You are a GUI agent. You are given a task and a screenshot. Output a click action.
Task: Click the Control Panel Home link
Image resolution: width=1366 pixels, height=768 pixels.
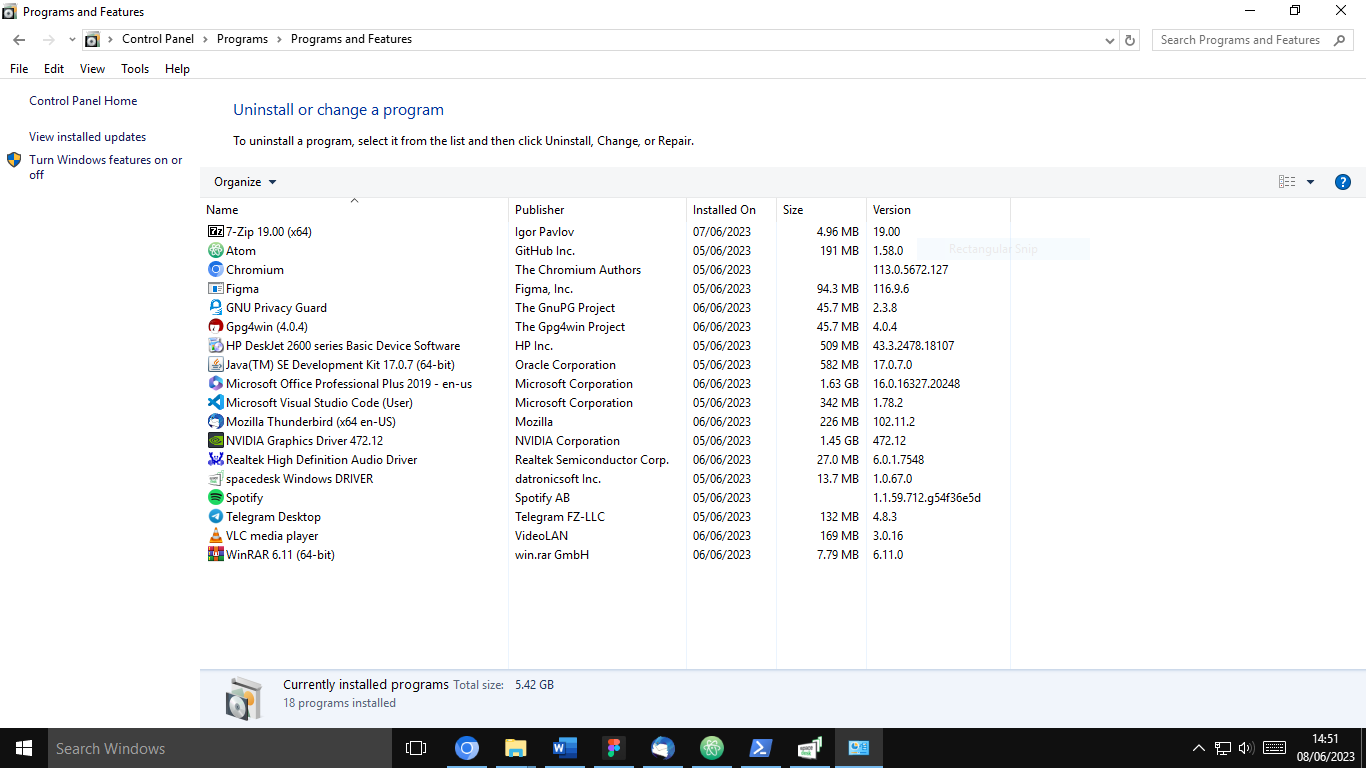[83, 101]
